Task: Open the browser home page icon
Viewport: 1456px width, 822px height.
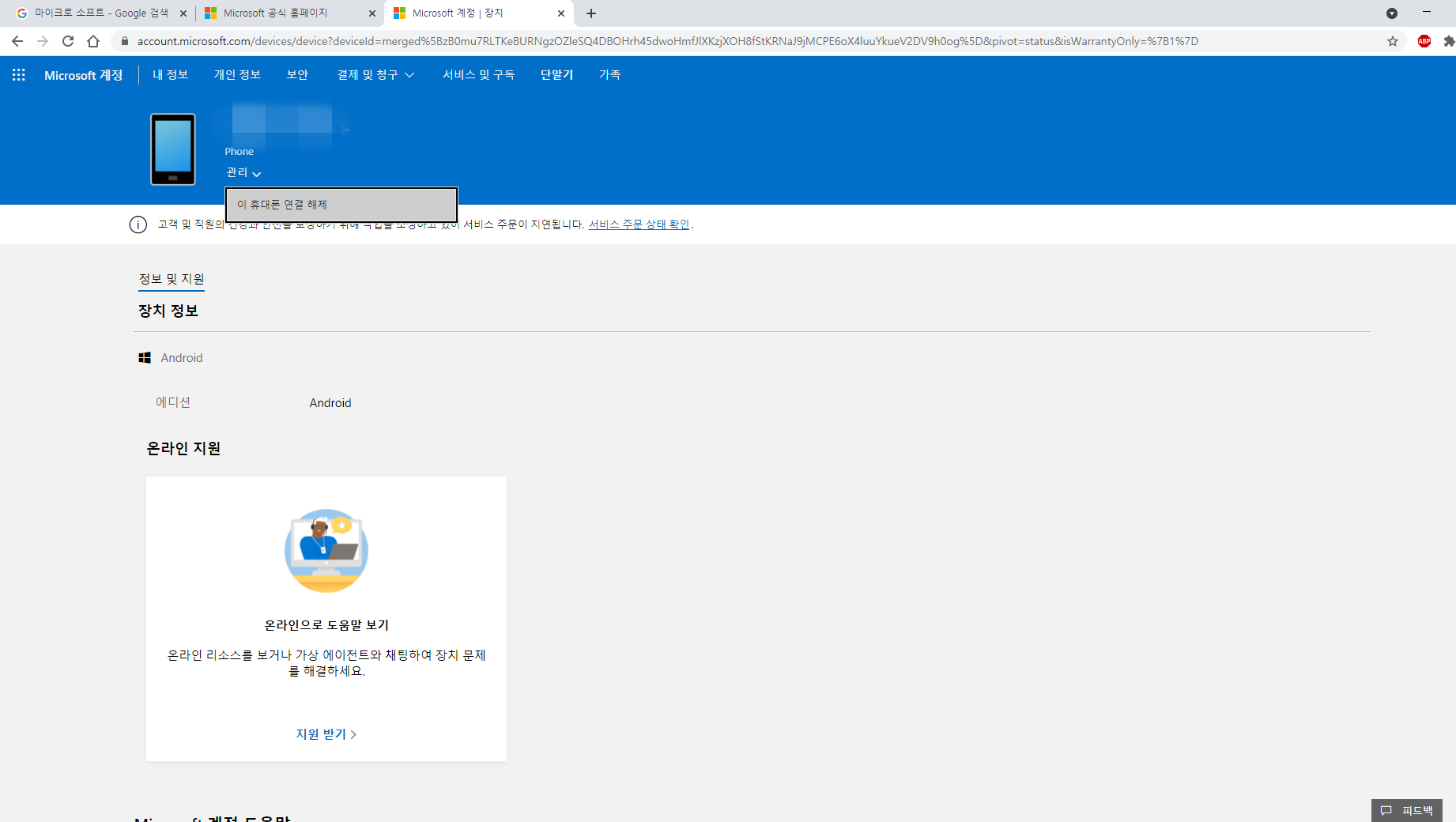Action: pos(93,41)
